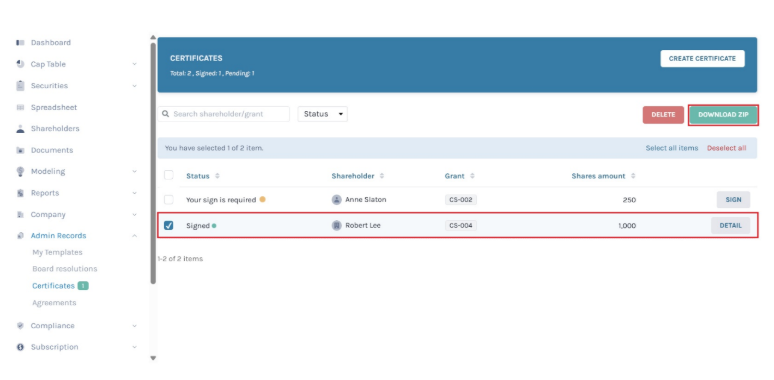Click the sidebar vertical scrollbar

153,163
